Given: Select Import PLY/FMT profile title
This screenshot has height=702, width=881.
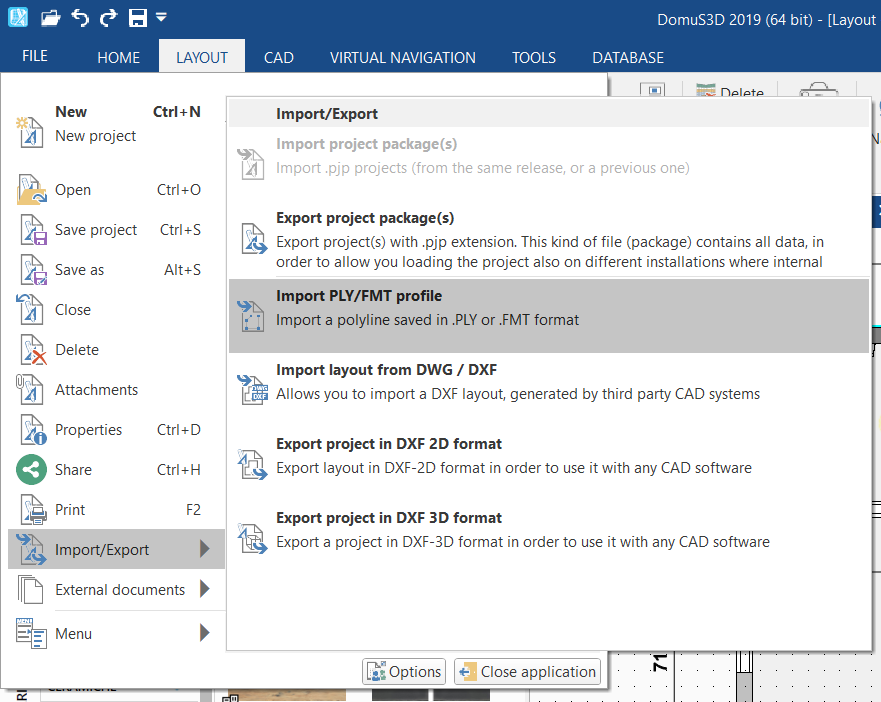Looking at the screenshot, I should pyautogui.click(x=359, y=296).
